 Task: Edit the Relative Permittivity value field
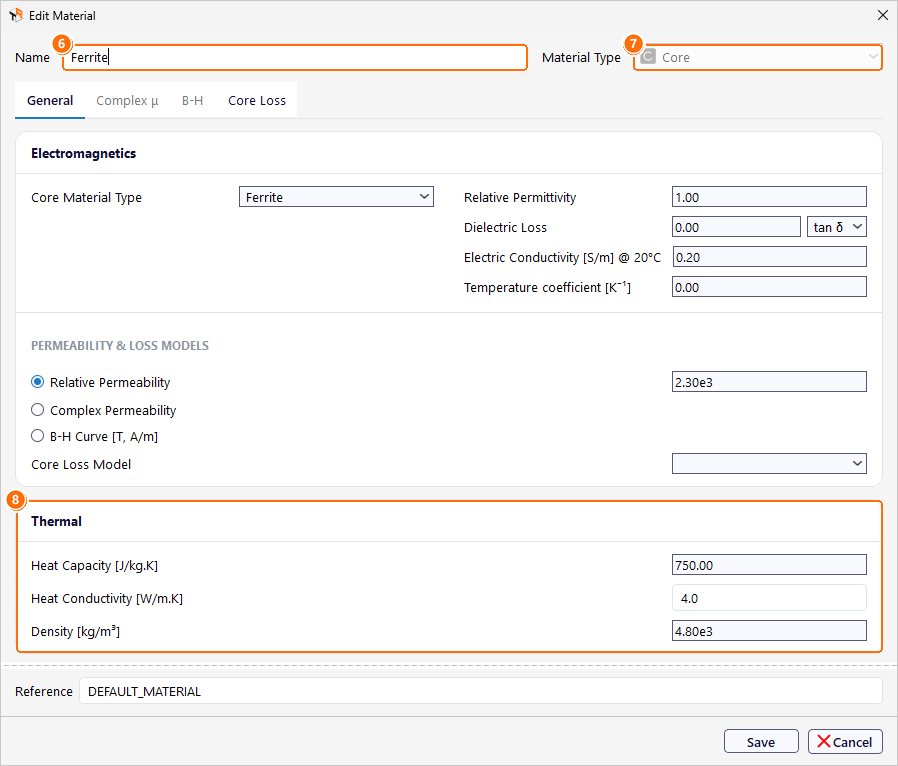[x=769, y=197]
